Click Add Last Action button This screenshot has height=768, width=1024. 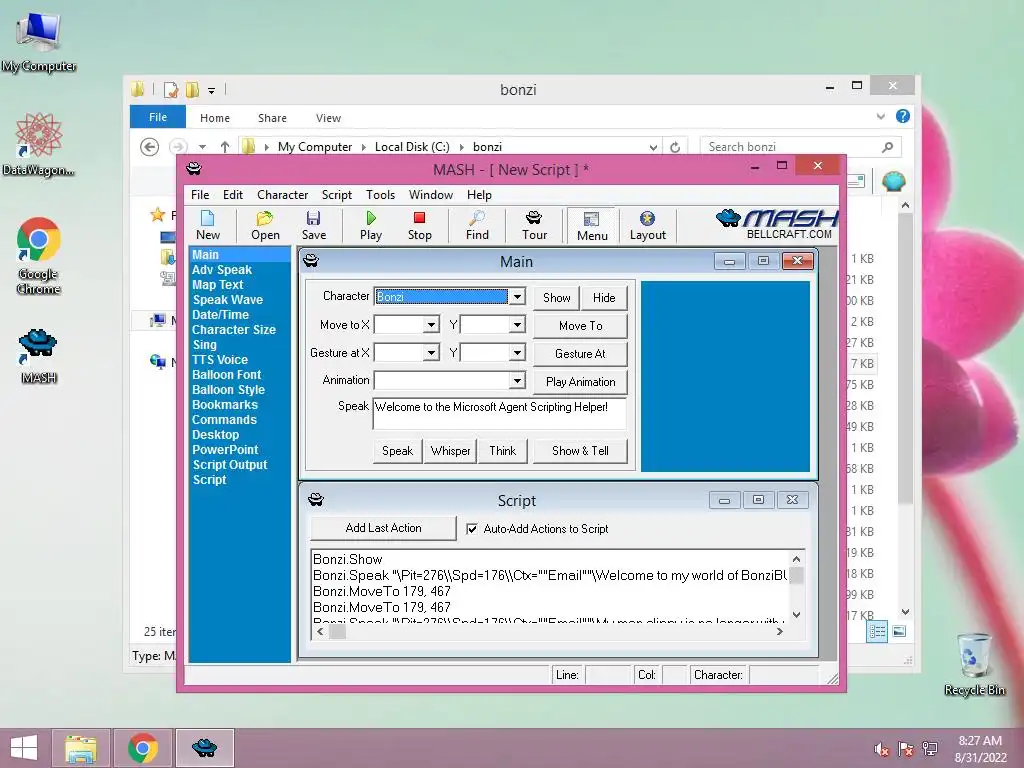[383, 528]
